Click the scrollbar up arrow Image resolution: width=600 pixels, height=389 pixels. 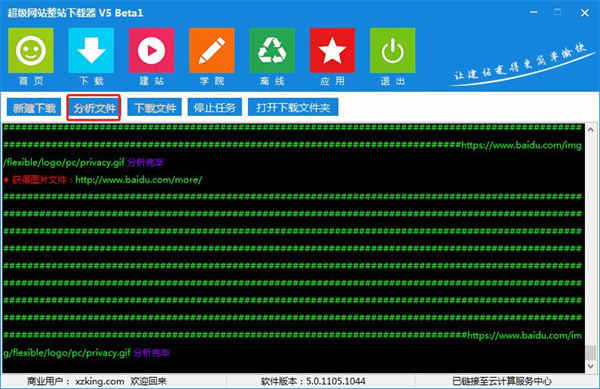pos(590,130)
